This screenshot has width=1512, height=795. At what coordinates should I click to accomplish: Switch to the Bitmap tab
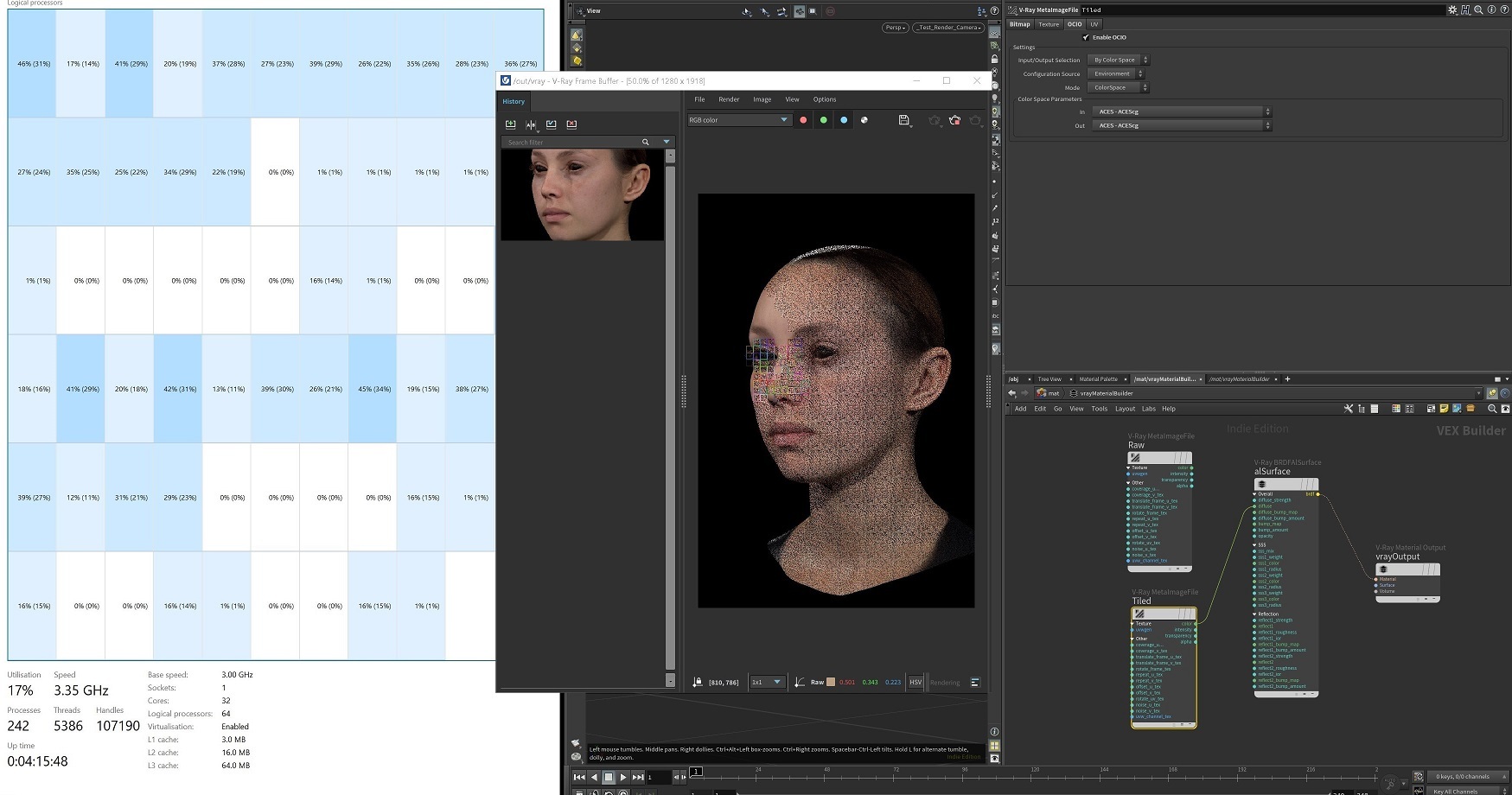point(1020,24)
